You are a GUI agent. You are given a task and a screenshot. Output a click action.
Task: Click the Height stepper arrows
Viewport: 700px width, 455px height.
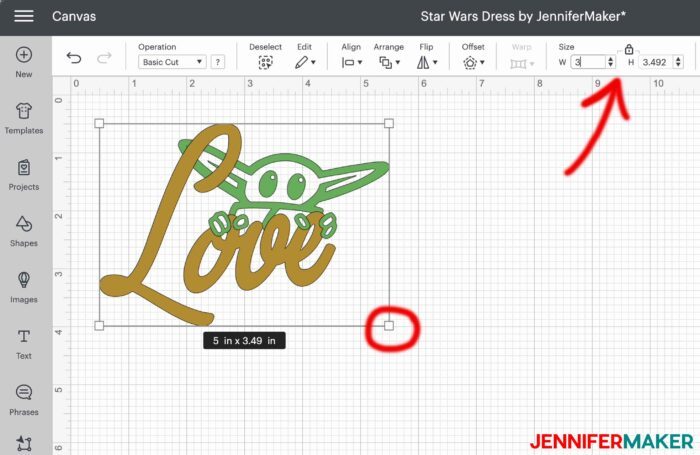pos(678,62)
